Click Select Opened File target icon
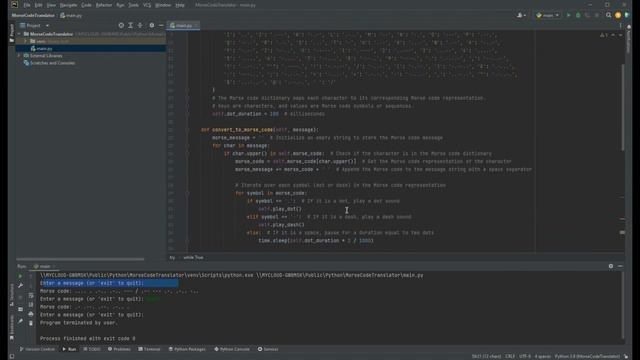Screen dimensions: 640x360 [121, 25]
